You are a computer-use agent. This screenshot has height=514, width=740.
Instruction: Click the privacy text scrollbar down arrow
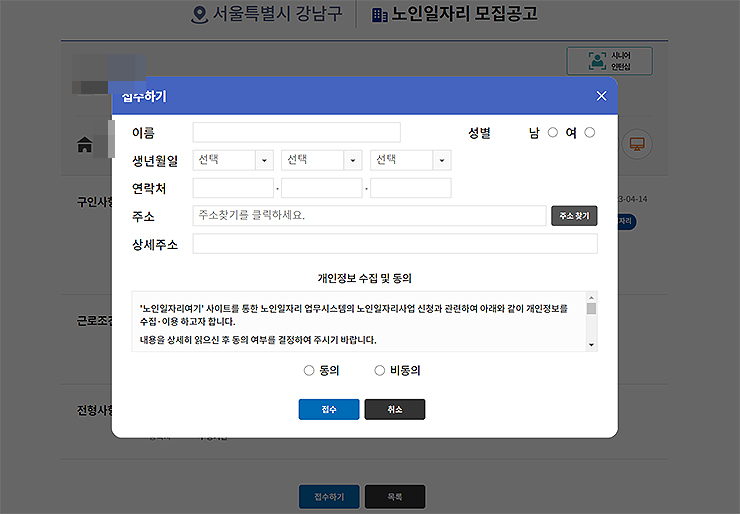coord(591,345)
